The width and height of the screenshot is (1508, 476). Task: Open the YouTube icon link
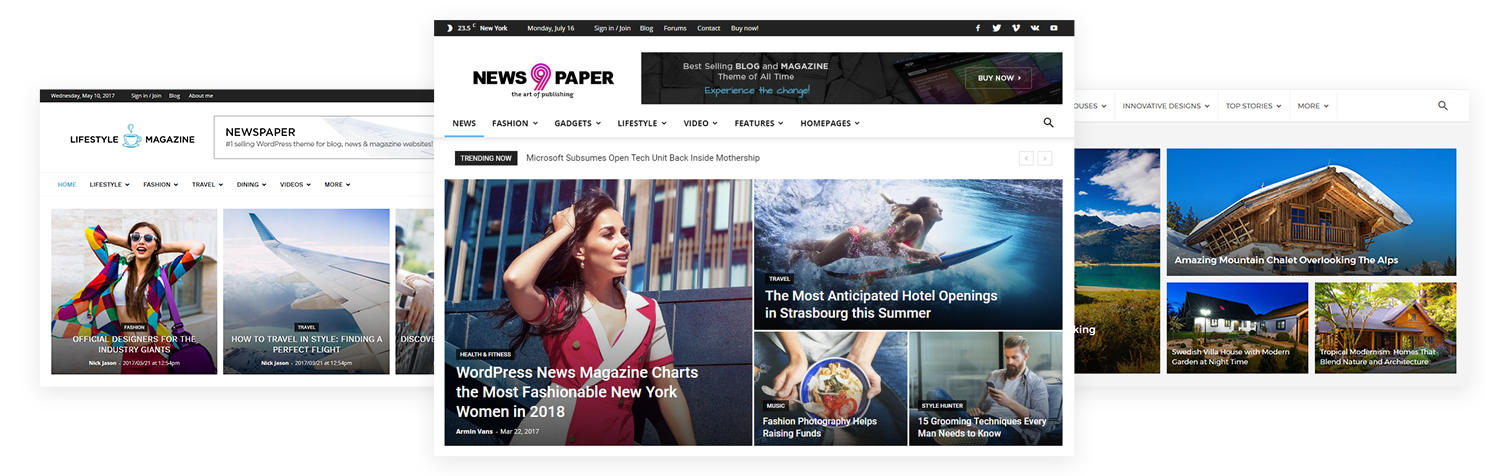(x=1054, y=28)
